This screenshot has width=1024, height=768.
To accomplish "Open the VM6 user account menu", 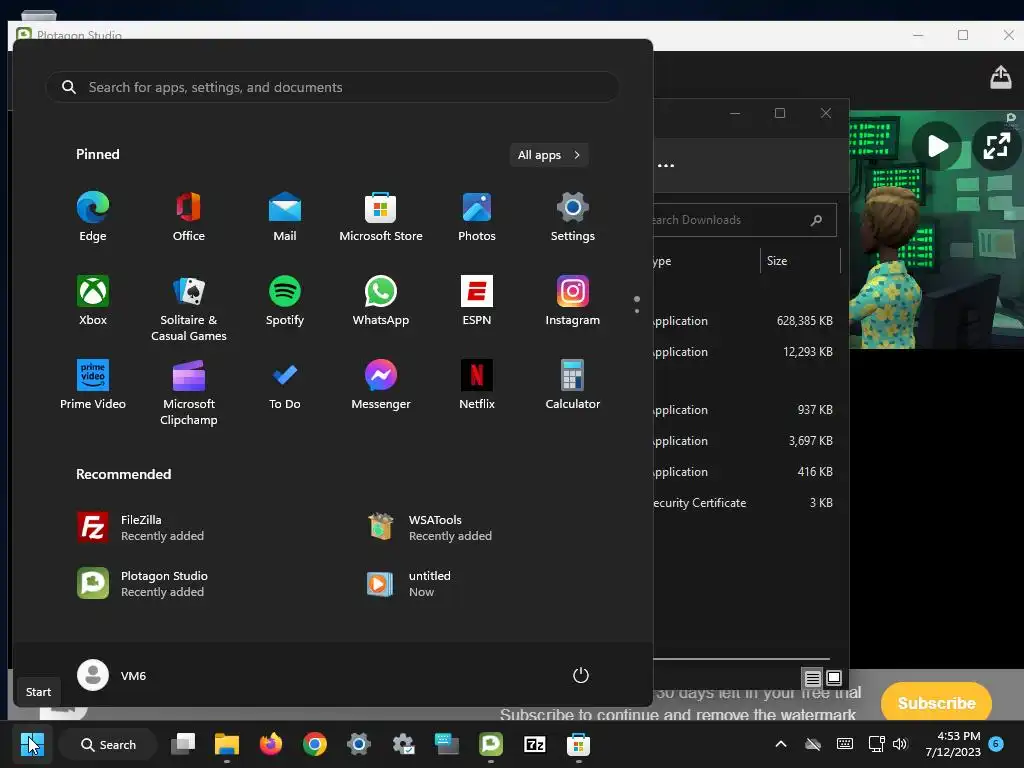I will (112, 675).
